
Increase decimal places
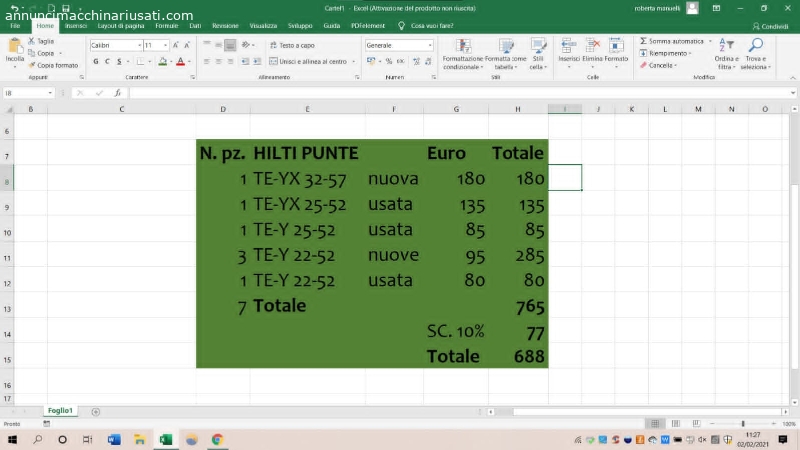416,61
